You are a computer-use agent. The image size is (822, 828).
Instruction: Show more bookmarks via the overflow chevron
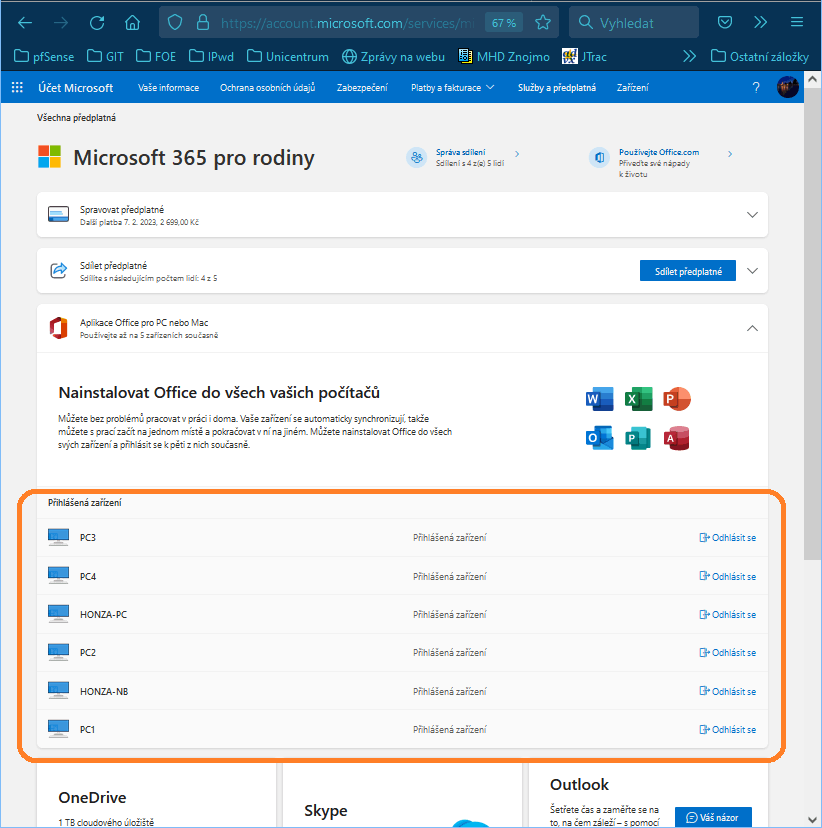point(689,57)
